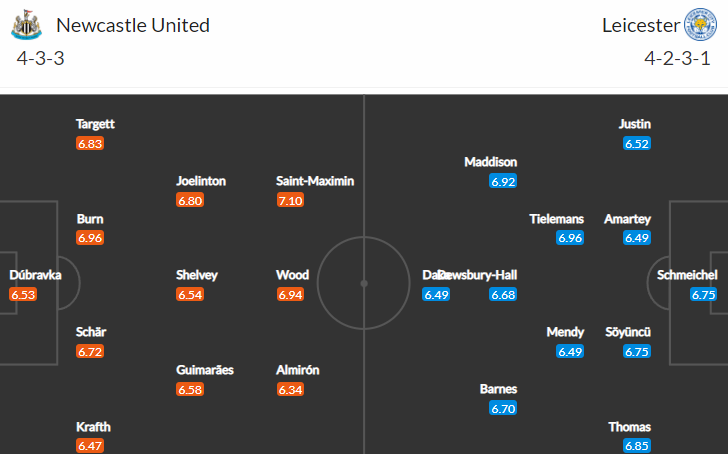
Task: Click Schmeichel's 6.75 rating badge
Action: coord(703,294)
